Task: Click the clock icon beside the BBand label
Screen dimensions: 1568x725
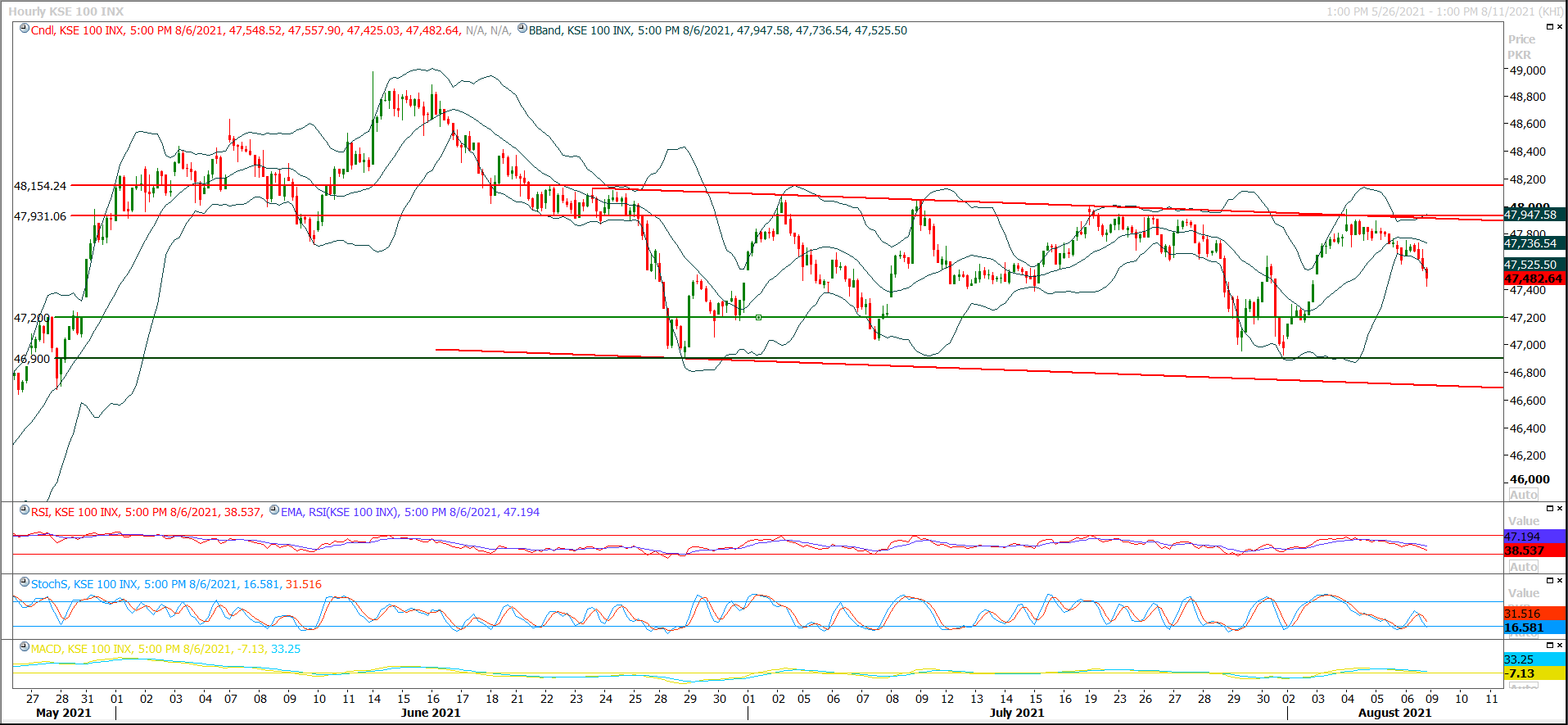Action: (x=522, y=29)
